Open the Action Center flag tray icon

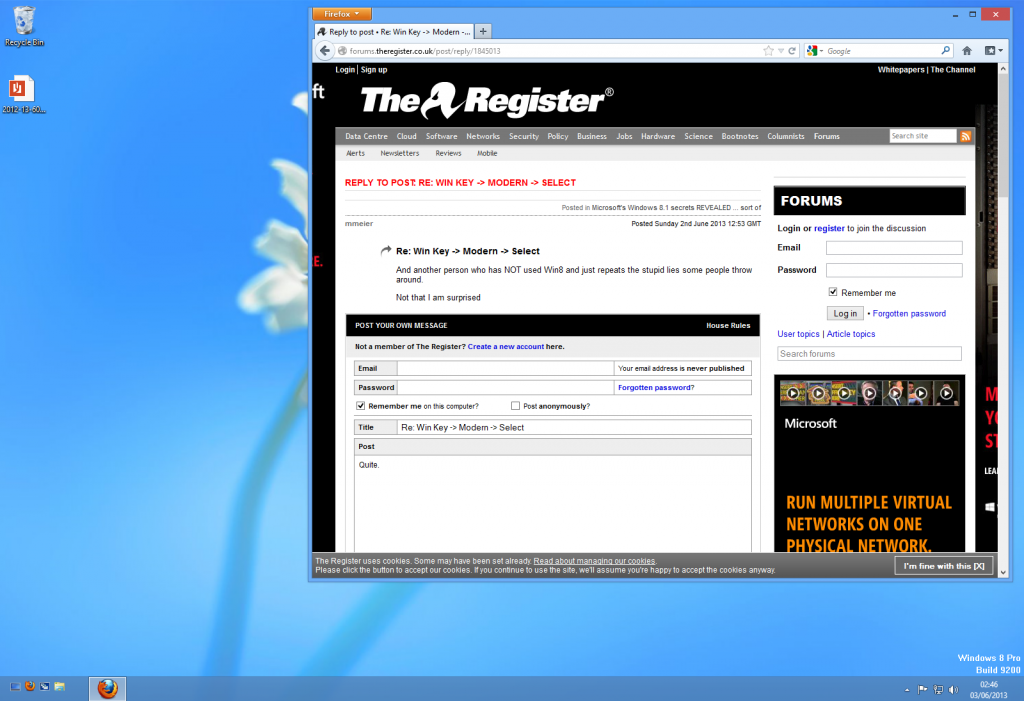tap(922, 689)
